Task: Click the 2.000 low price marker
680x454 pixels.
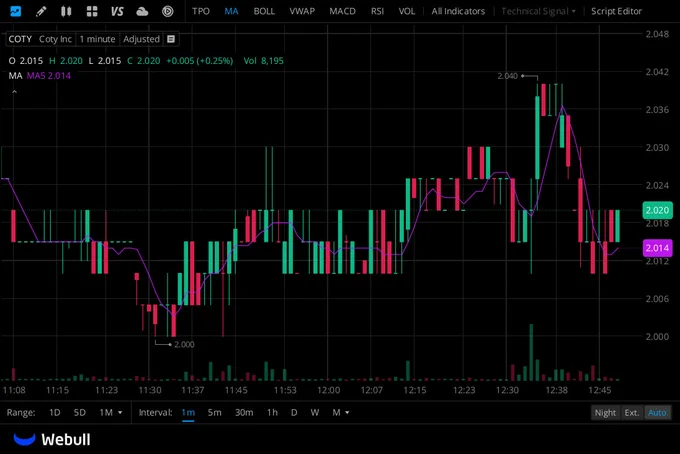Action: pyautogui.click(x=184, y=344)
